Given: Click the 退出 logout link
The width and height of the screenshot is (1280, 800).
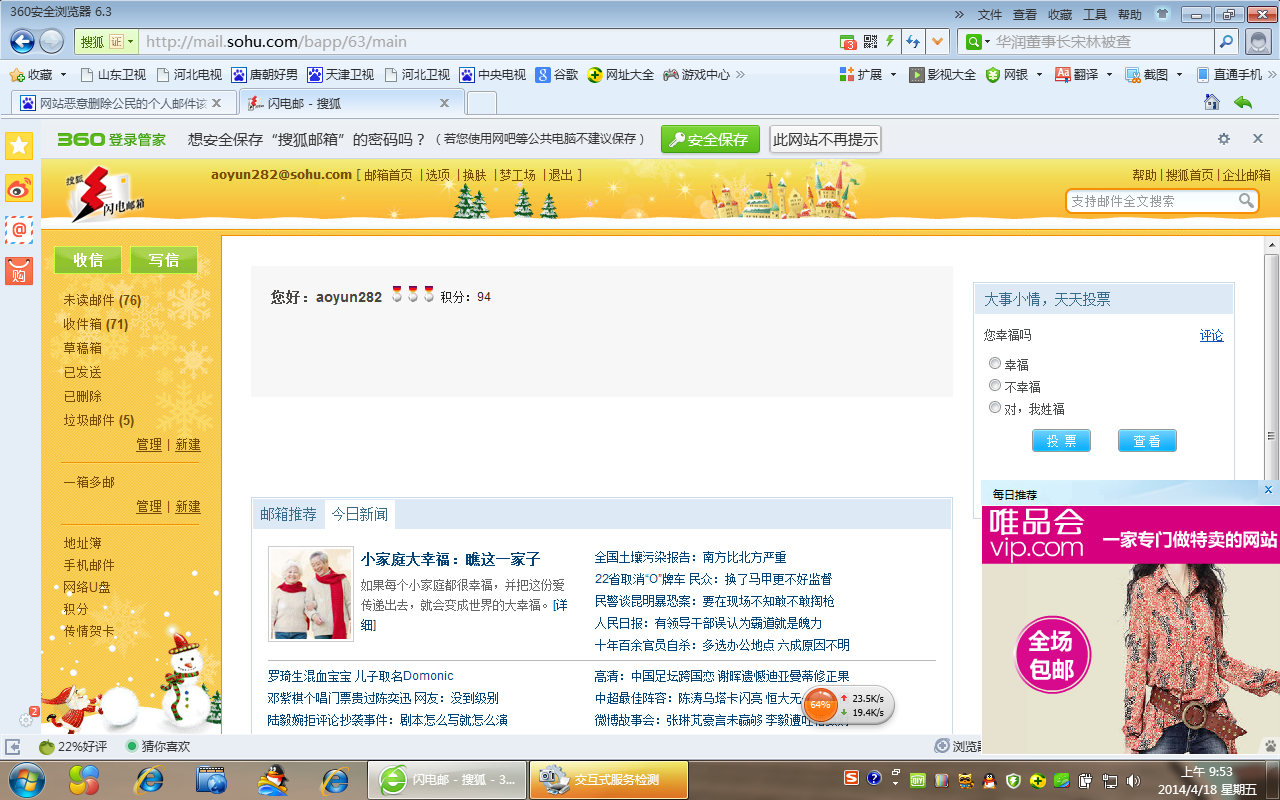Looking at the screenshot, I should tap(561, 174).
